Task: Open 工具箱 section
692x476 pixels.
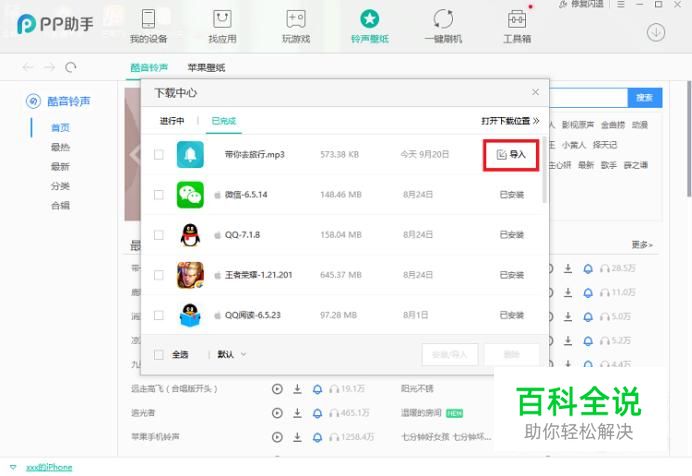Action: (517, 26)
